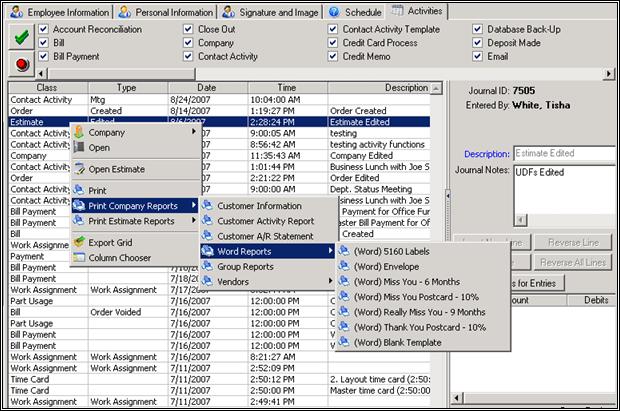Expand the Vendors submenu arrow
620x411 pixels.
click(331, 281)
